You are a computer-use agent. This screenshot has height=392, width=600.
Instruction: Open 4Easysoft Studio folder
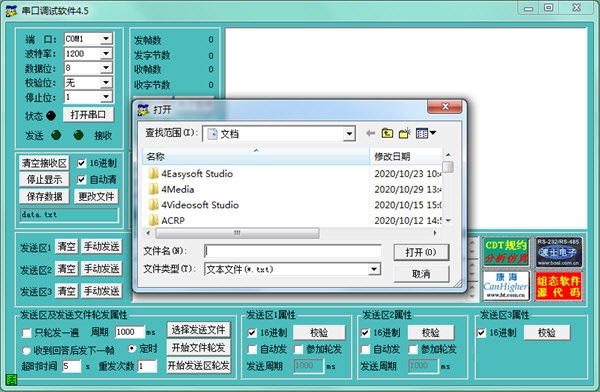pyautogui.click(x=197, y=174)
